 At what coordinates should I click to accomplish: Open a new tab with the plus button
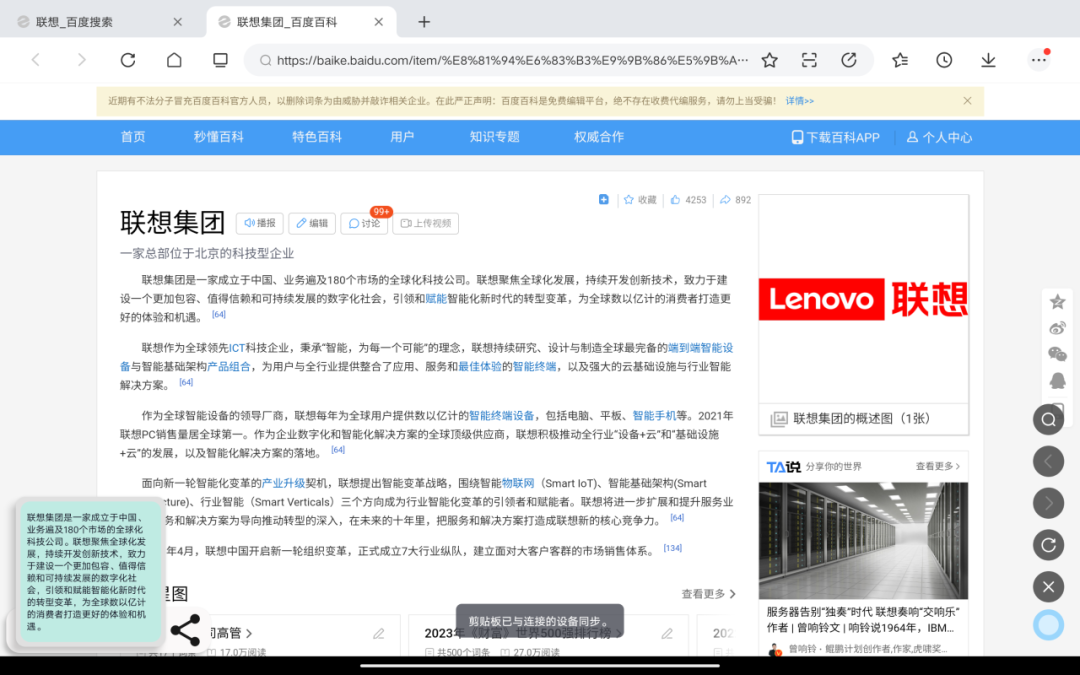click(424, 22)
